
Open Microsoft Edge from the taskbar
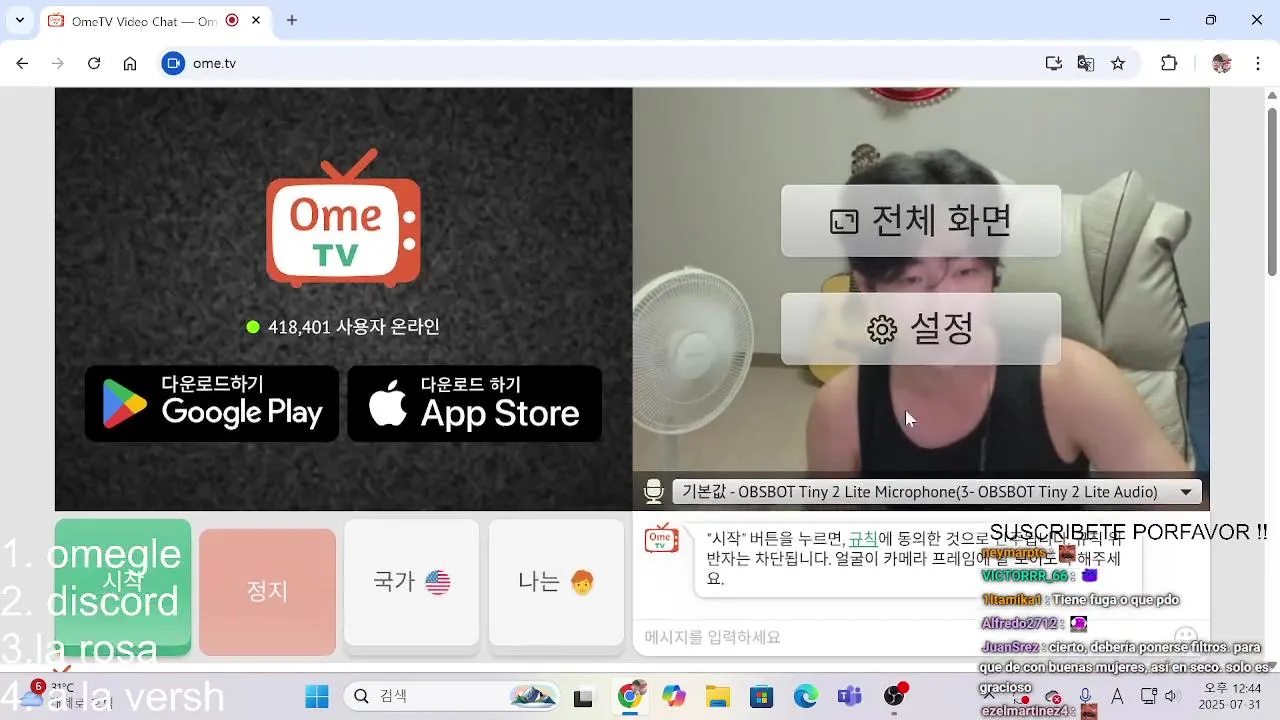(806, 696)
